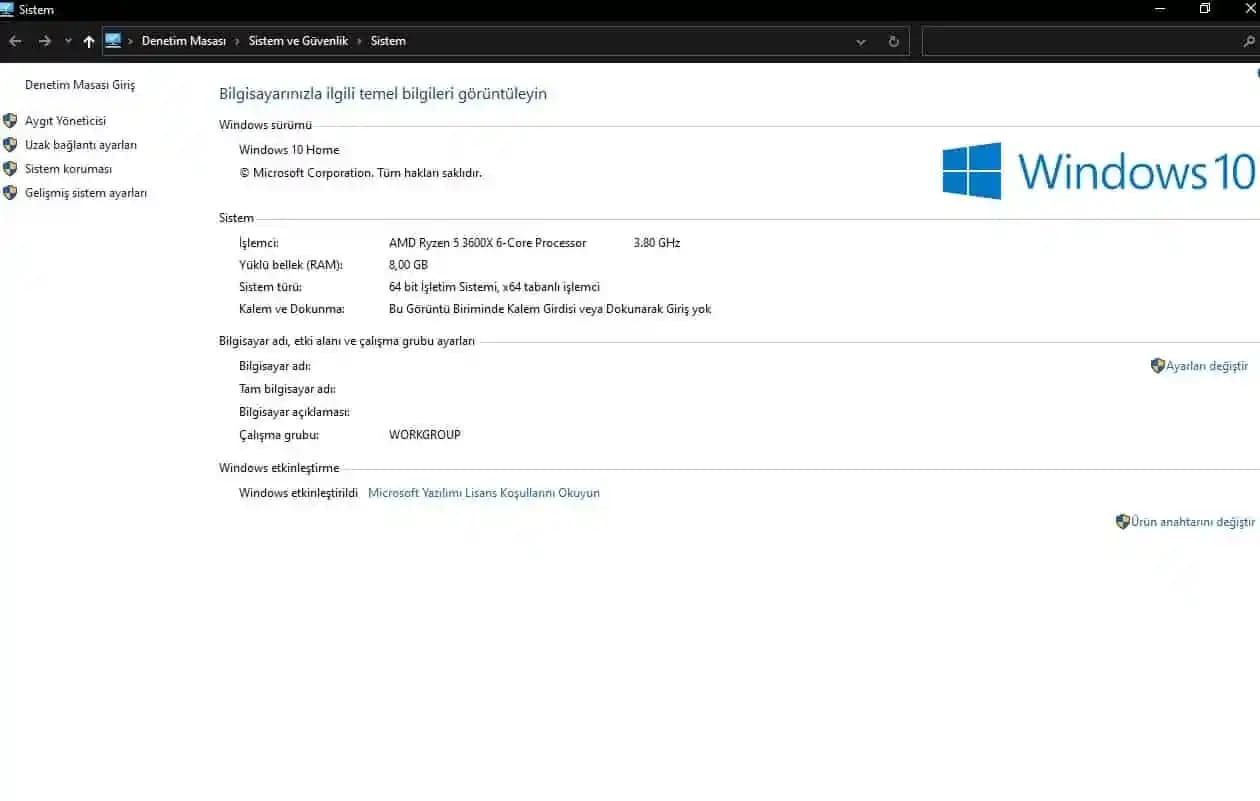
Task: Select Sistem ve Güvenlik in the breadcrumb
Action: click(x=300, y=41)
